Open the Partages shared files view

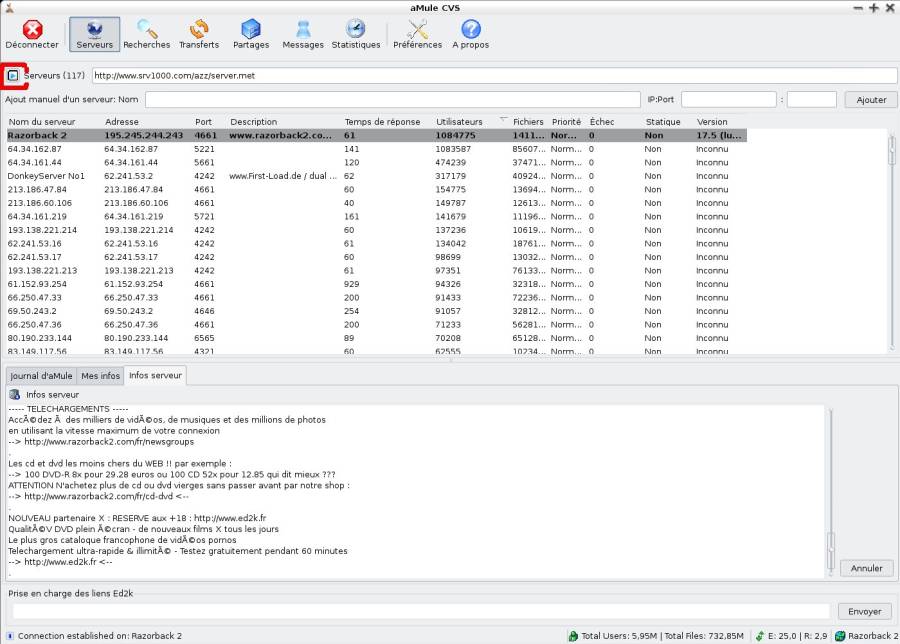251,34
